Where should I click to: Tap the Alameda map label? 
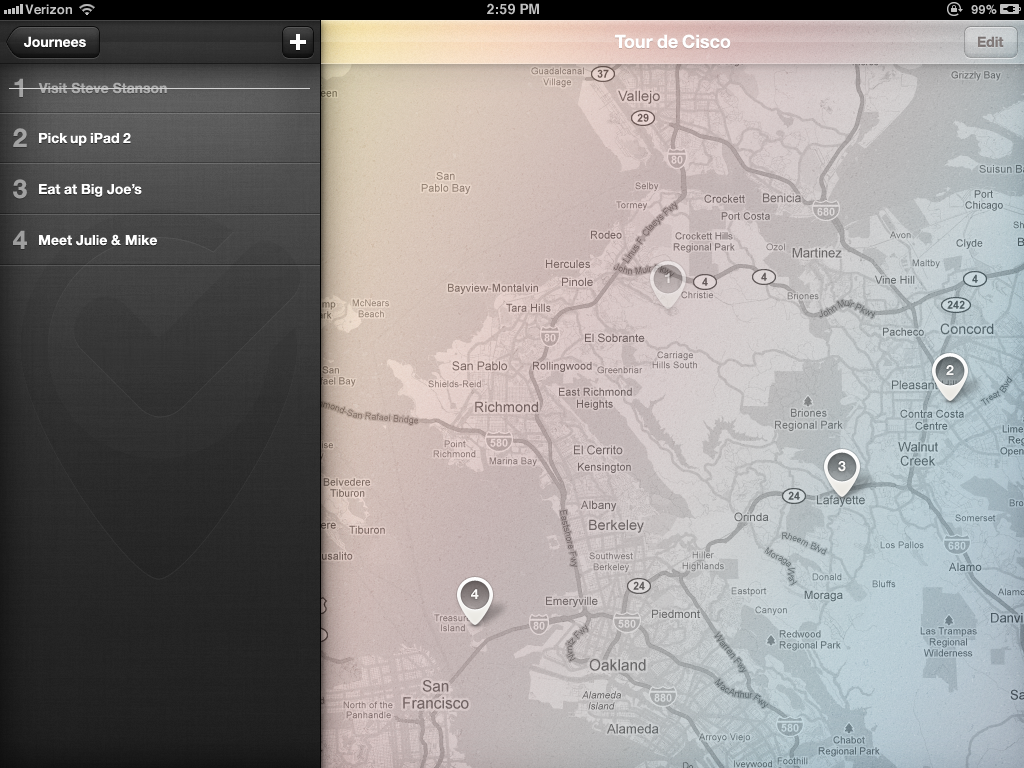click(x=633, y=729)
